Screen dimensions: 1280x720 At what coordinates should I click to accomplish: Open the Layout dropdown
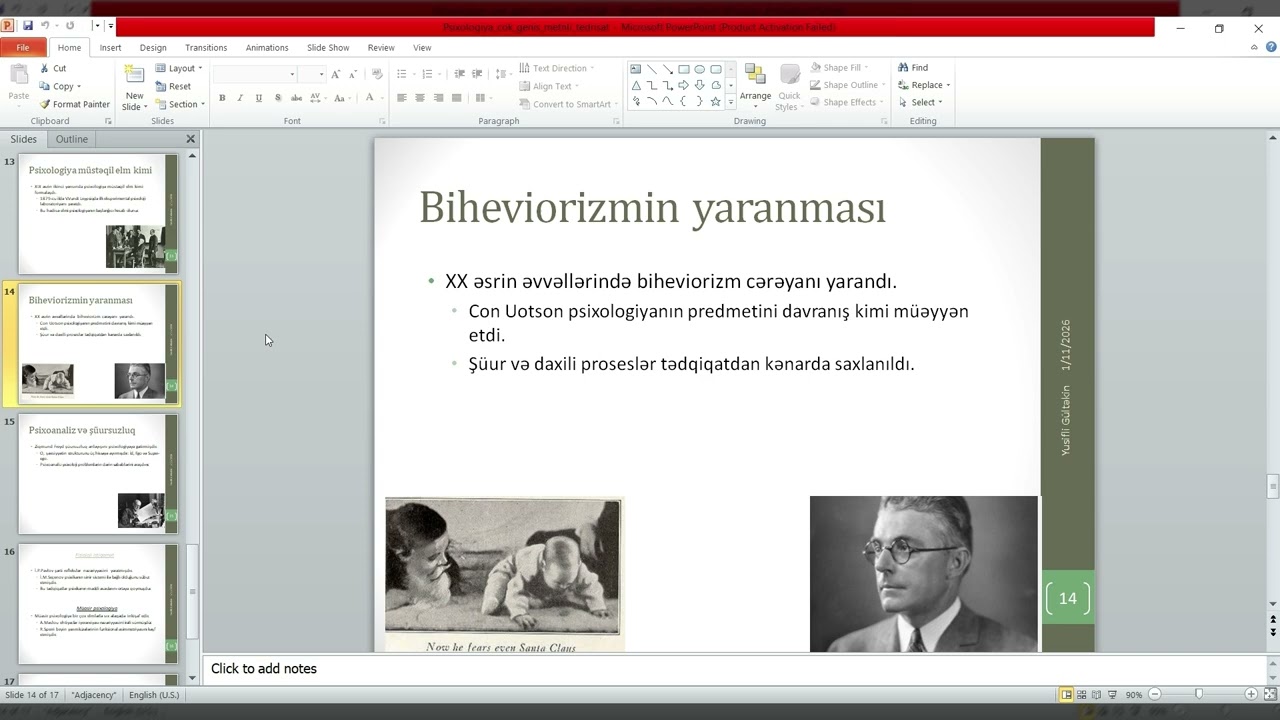pos(179,68)
